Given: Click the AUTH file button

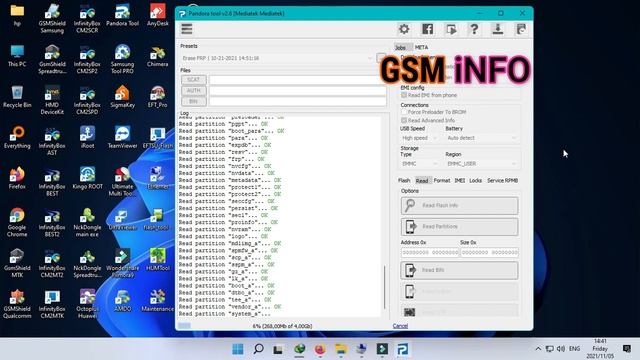Looking at the screenshot, I should click(x=193, y=91).
